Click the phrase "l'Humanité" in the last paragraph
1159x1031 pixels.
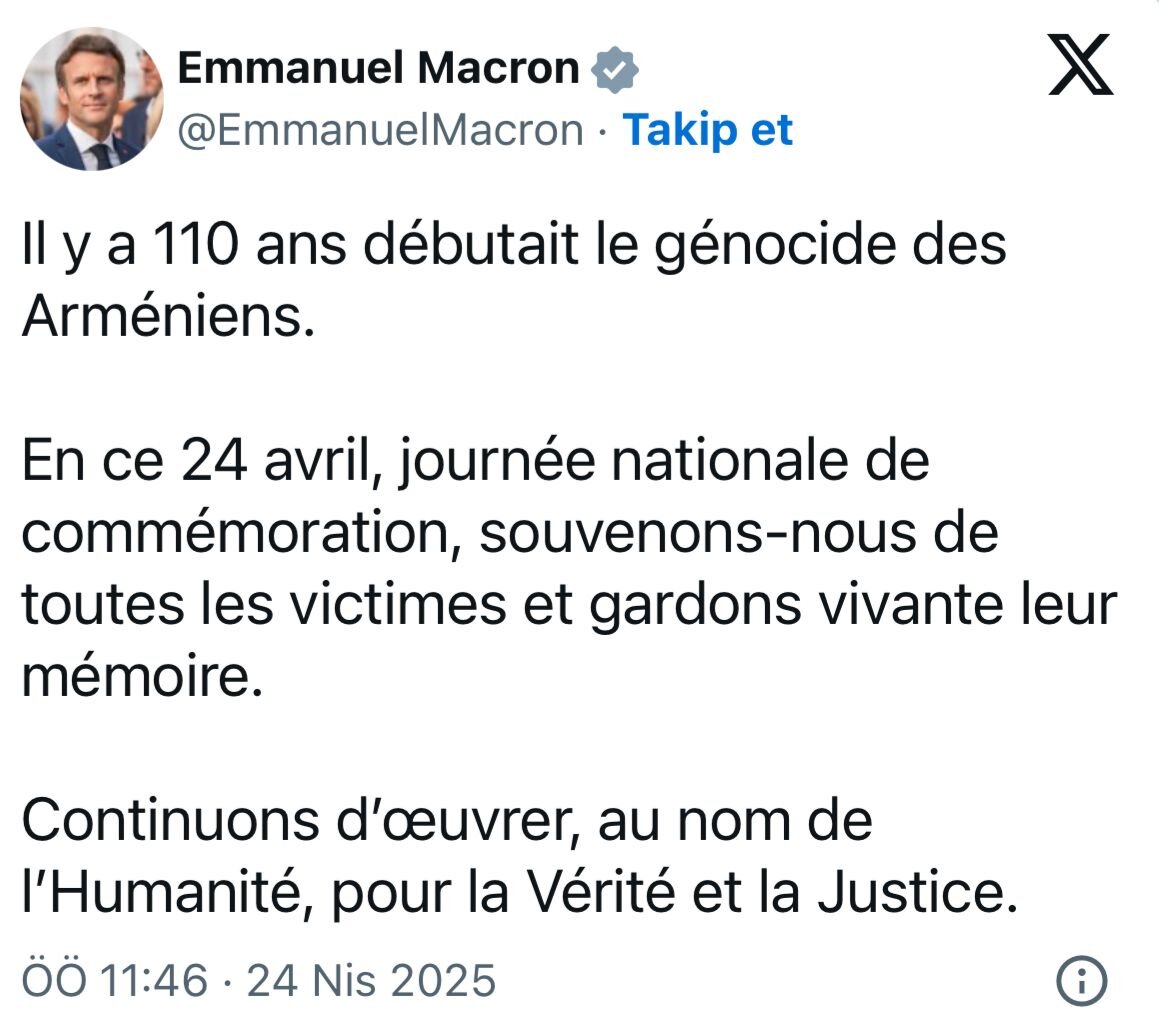161,893
